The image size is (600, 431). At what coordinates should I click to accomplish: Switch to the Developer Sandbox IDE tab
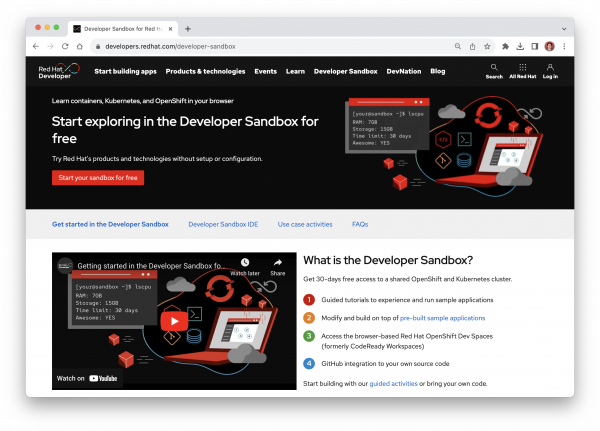click(223, 225)
